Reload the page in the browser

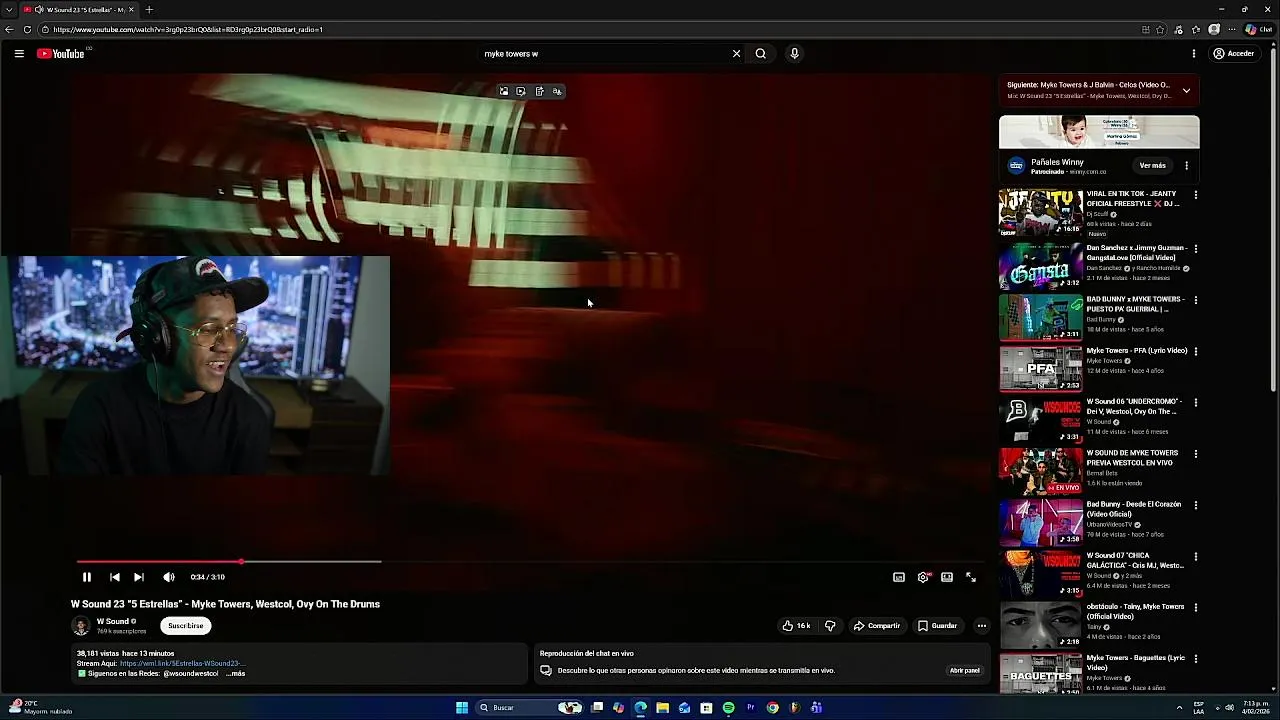tap(27, 30)
